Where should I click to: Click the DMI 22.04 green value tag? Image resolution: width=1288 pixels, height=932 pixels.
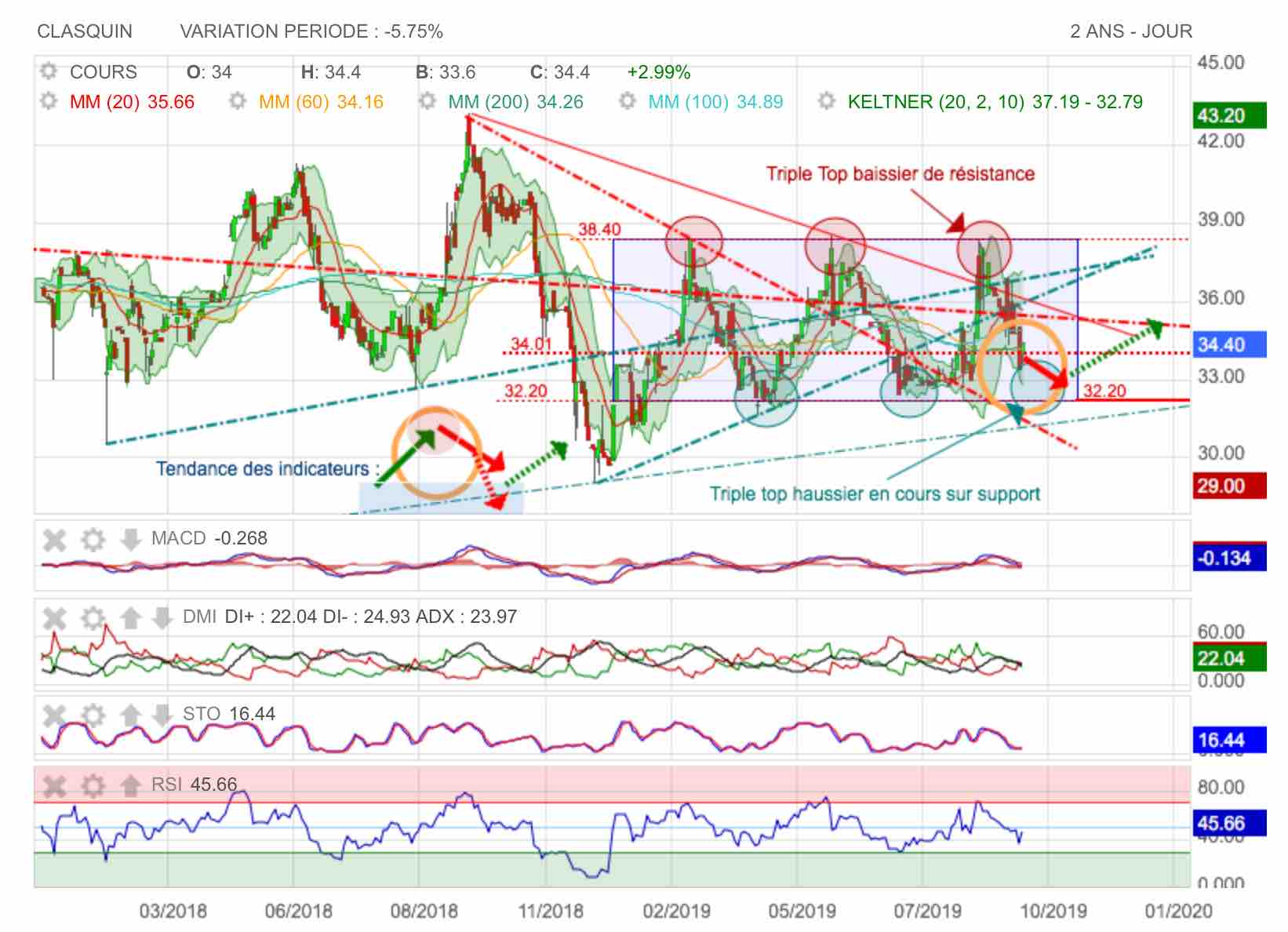[1229, 658]
